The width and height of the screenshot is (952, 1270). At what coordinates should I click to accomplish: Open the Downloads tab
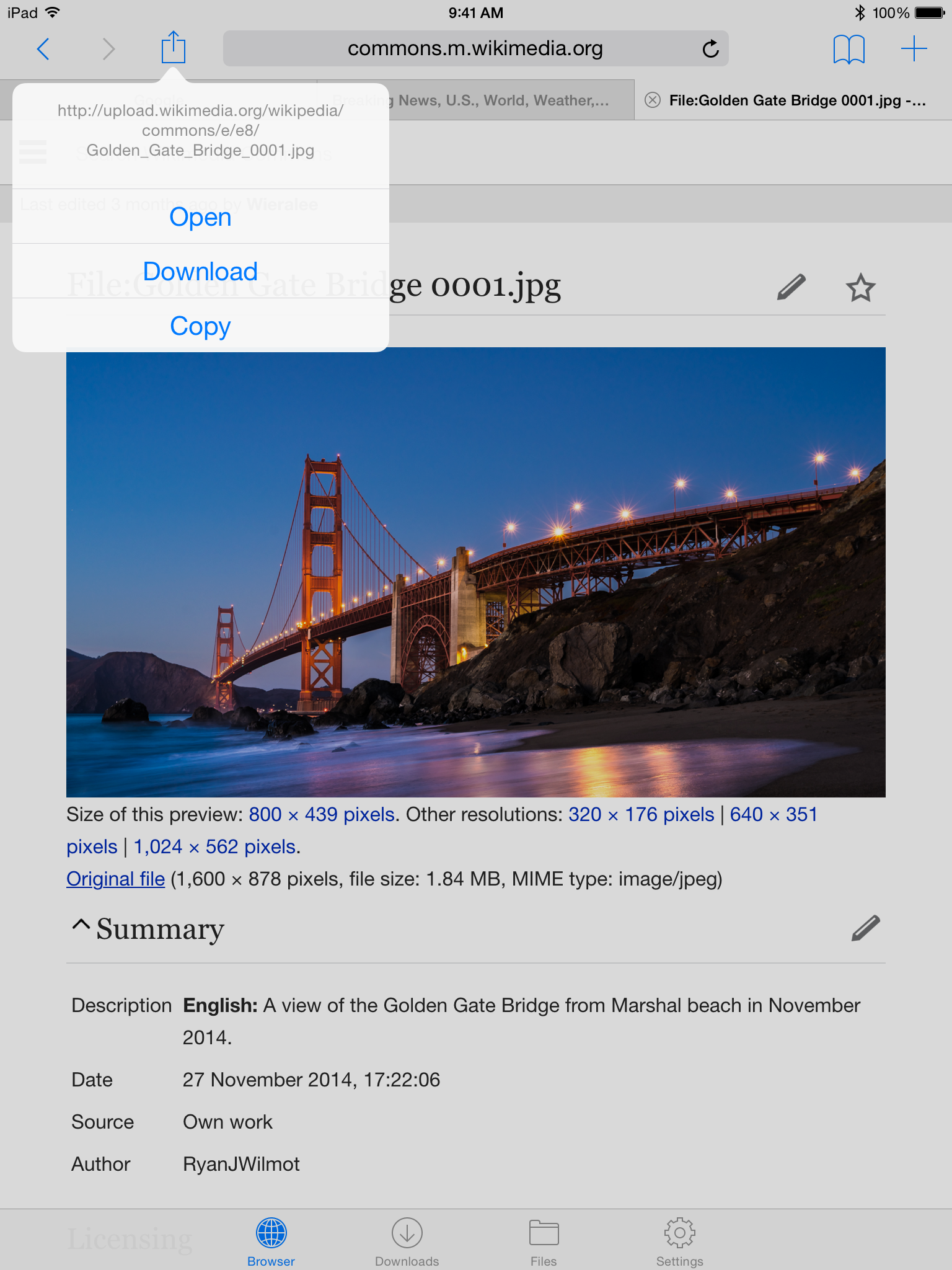(x=407, y=1242)
